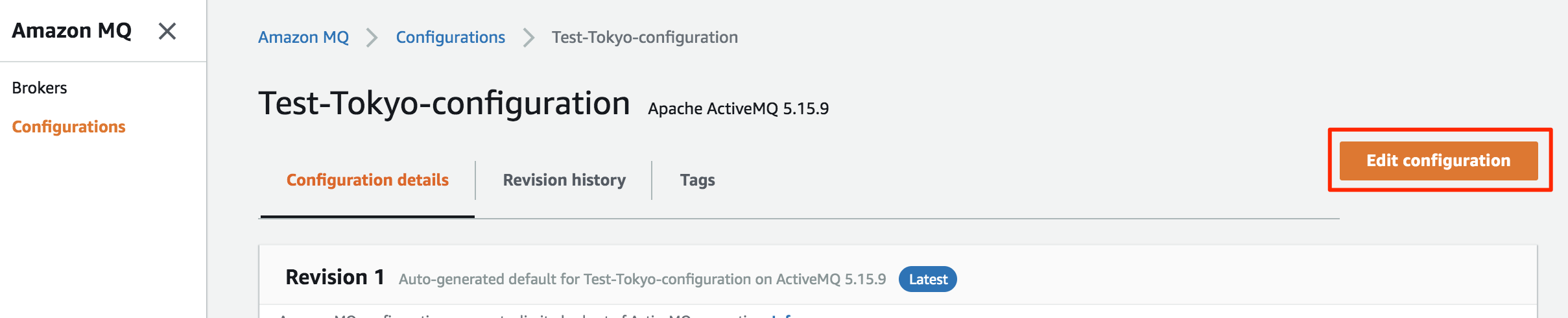Click the Latest revision badge
1568x318 pixels.
(927, 279)
